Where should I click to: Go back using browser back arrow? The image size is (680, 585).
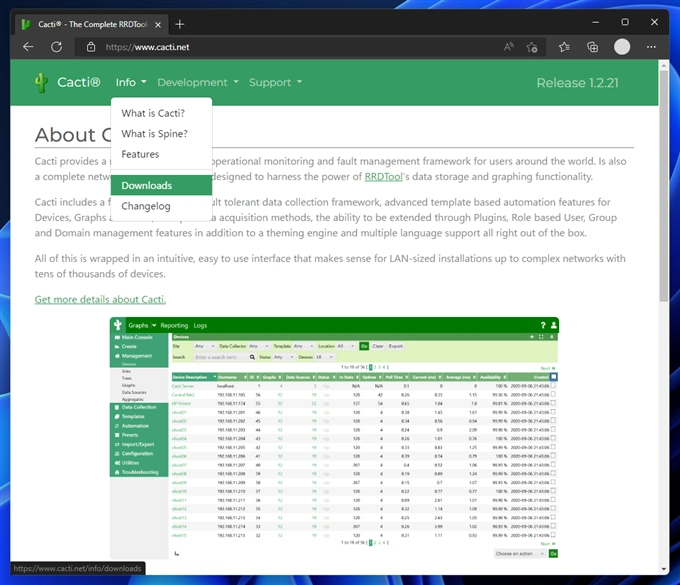(x=28, y=47)
